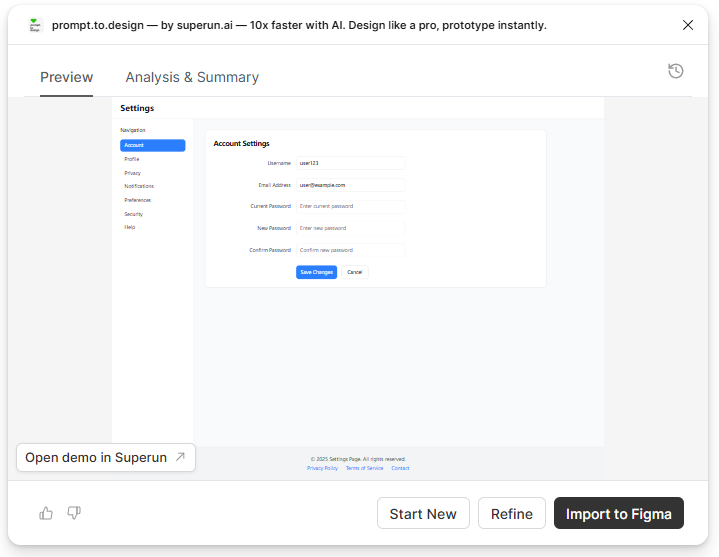Select Privacy in preview navigation
719x557 pixels.
(x=133, y=173)
